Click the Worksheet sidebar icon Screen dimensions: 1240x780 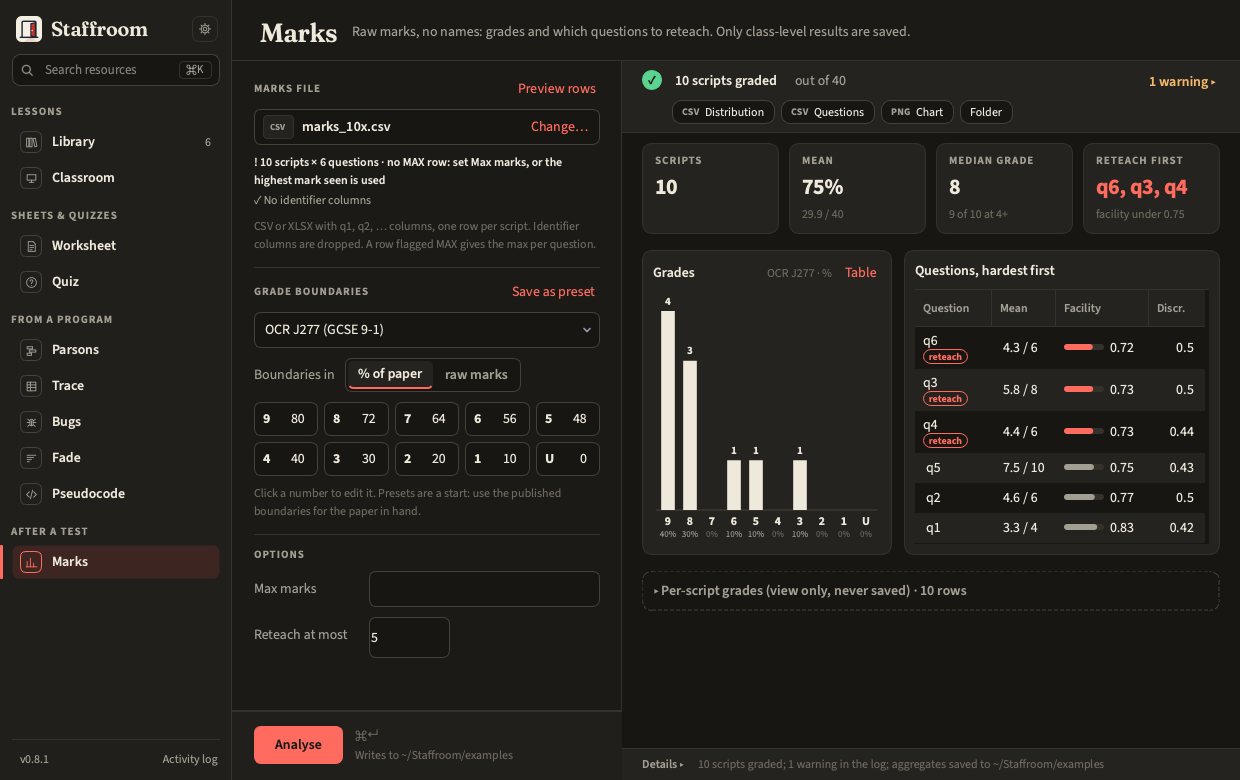[x=31, y=246]
